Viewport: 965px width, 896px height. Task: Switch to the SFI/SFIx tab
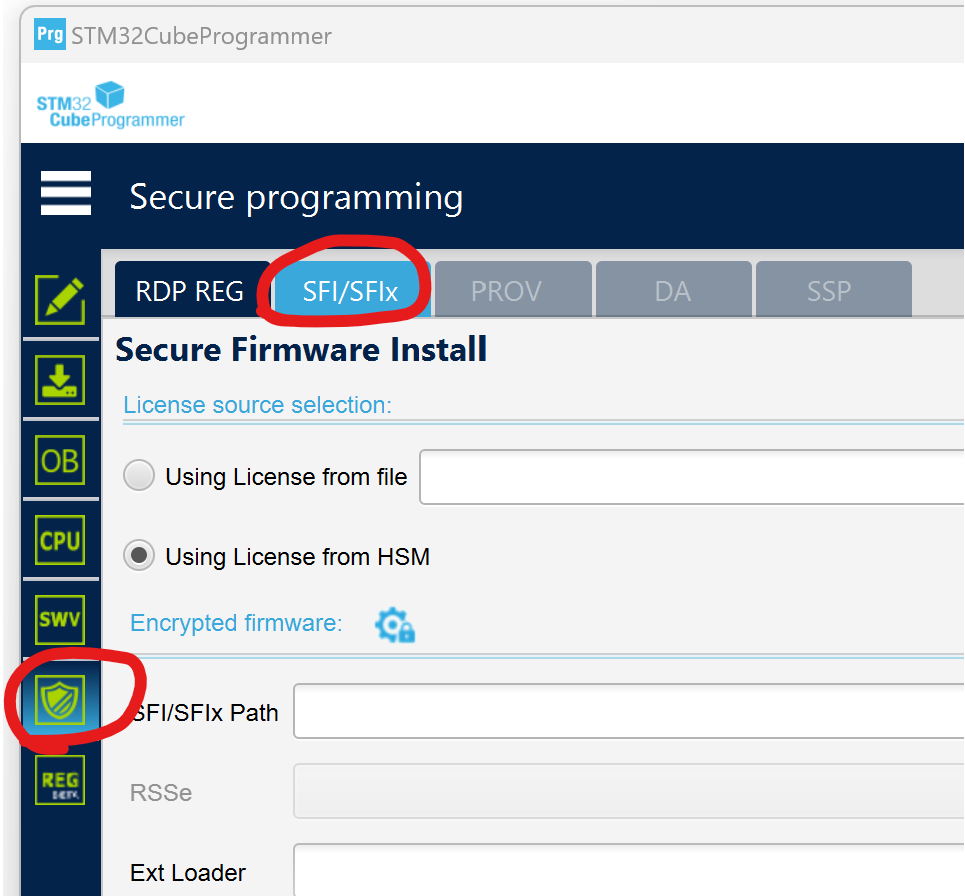tap(351, 290)
